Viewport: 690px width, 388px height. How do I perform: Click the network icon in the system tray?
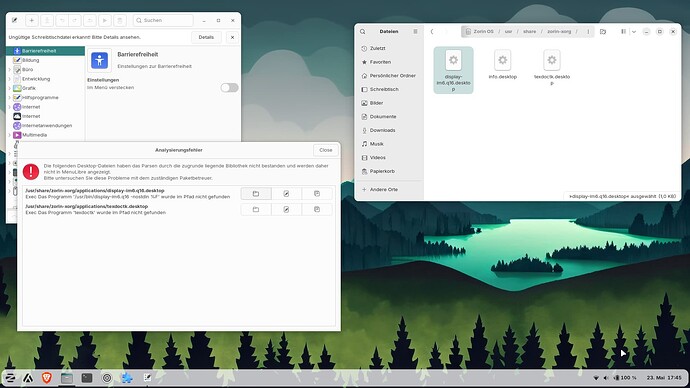[596, 378]
